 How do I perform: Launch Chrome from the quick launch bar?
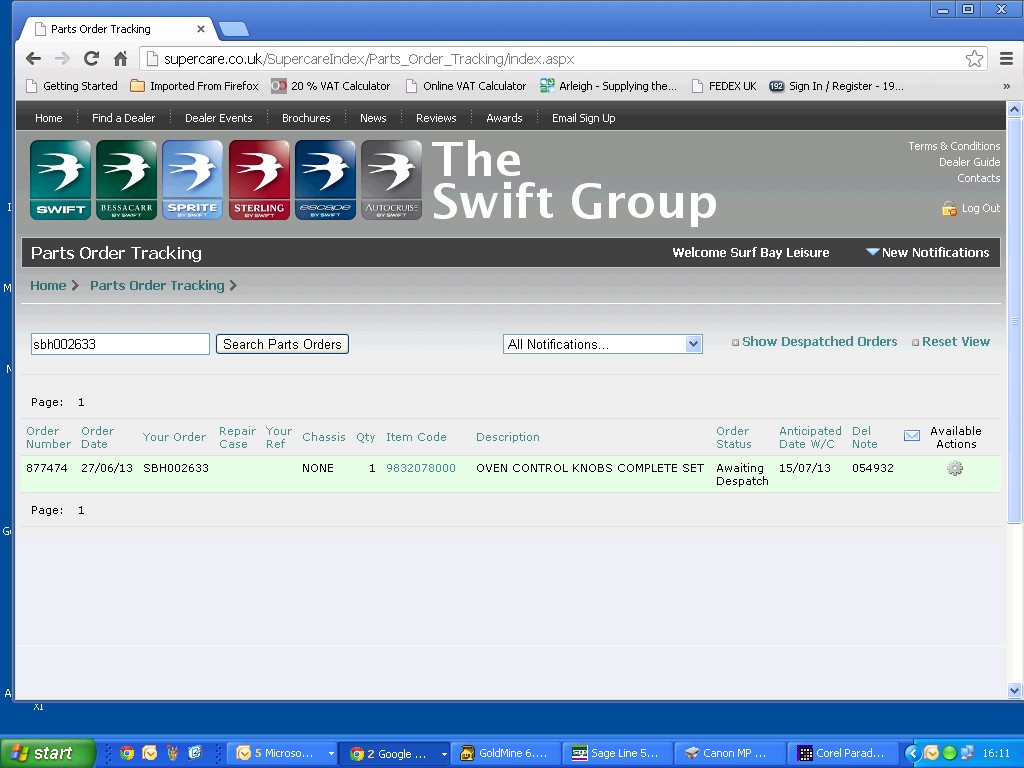point(127,753)
